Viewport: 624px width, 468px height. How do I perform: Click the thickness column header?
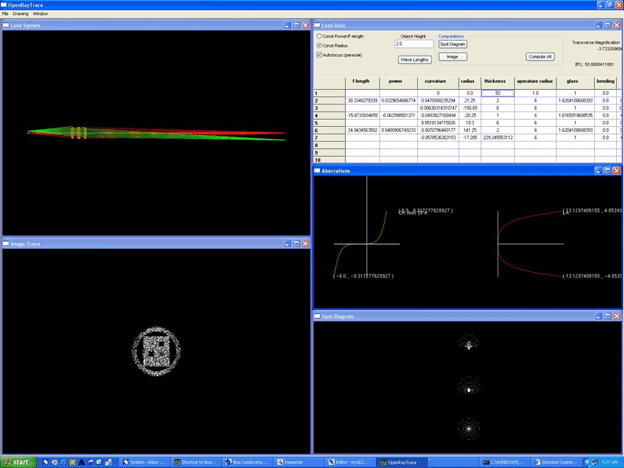pyautogui.click(x=497, y=83)
